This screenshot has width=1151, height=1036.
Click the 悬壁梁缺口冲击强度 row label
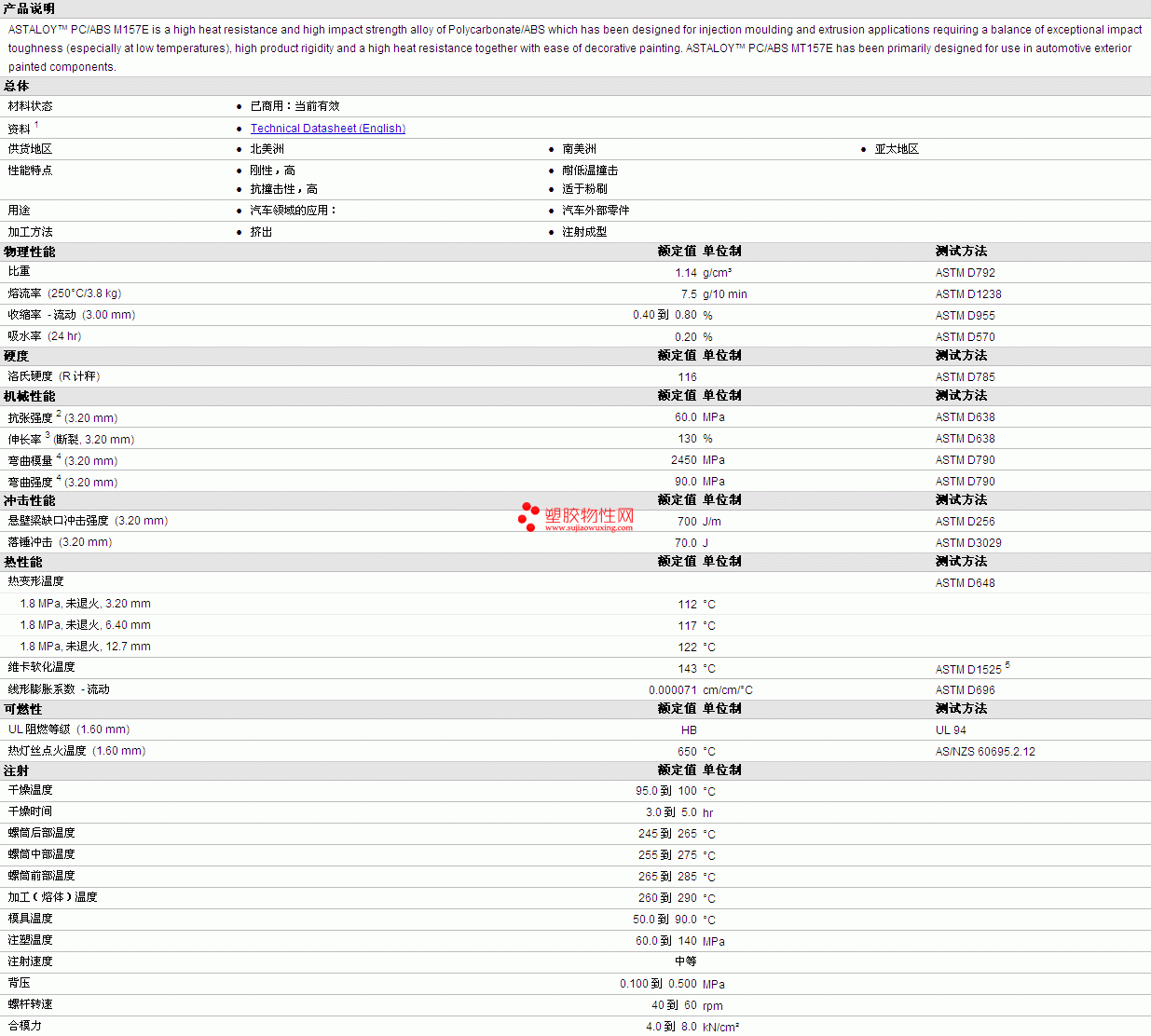58,521
